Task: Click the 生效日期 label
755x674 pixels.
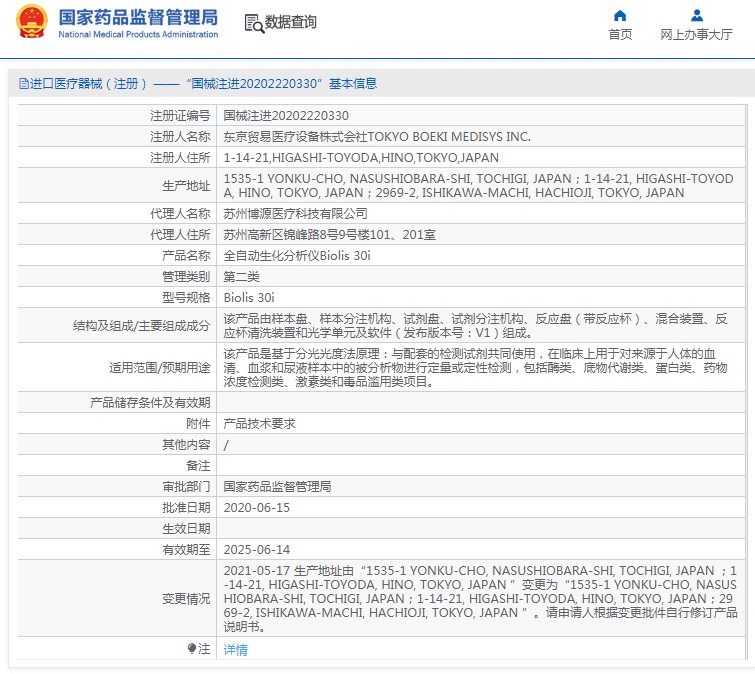Action: [x=186, y=529]
